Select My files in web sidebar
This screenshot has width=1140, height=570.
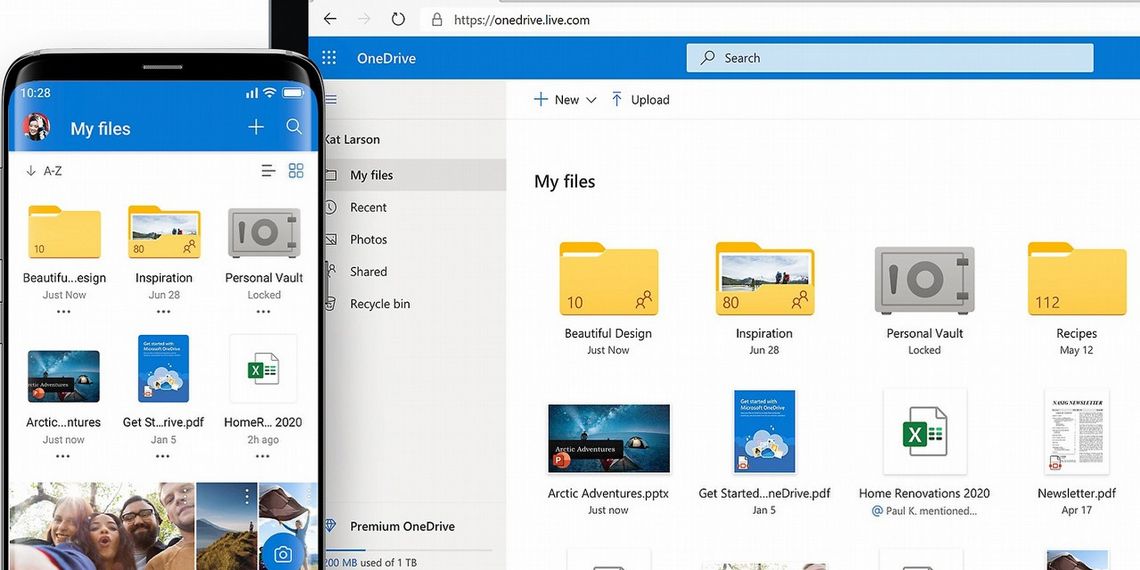pyautogui.click(x=414, y=175)
